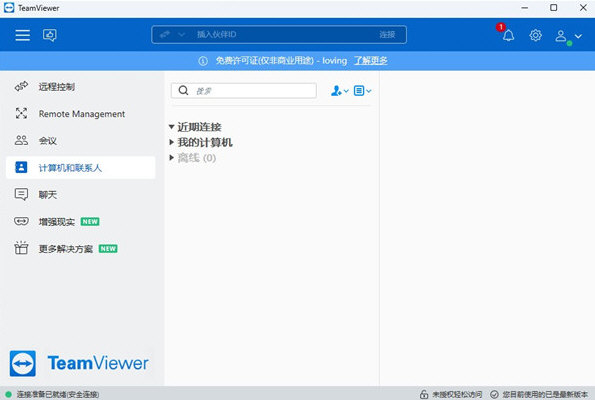Click the version check mark icon
The height and width of the screenshot is (400, 595).
click(x=494, y=395)
